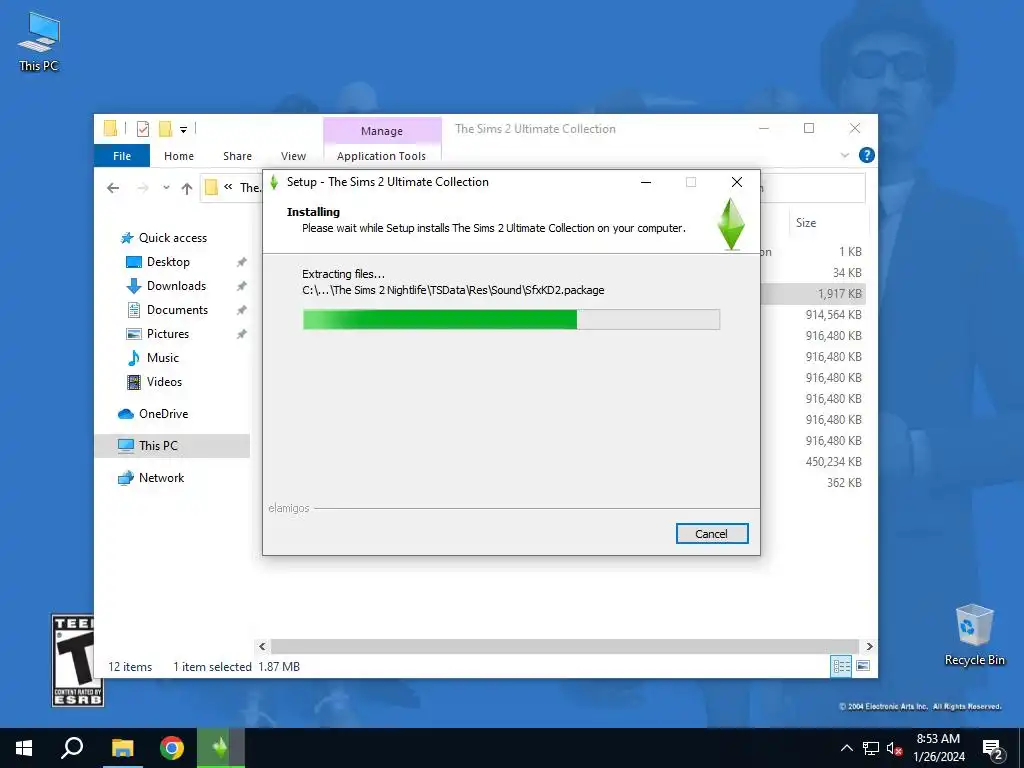Expand the ribbon with chevron arrow
The height and width of the screenshot is (768, 1024).
click(x=844, y=155)
